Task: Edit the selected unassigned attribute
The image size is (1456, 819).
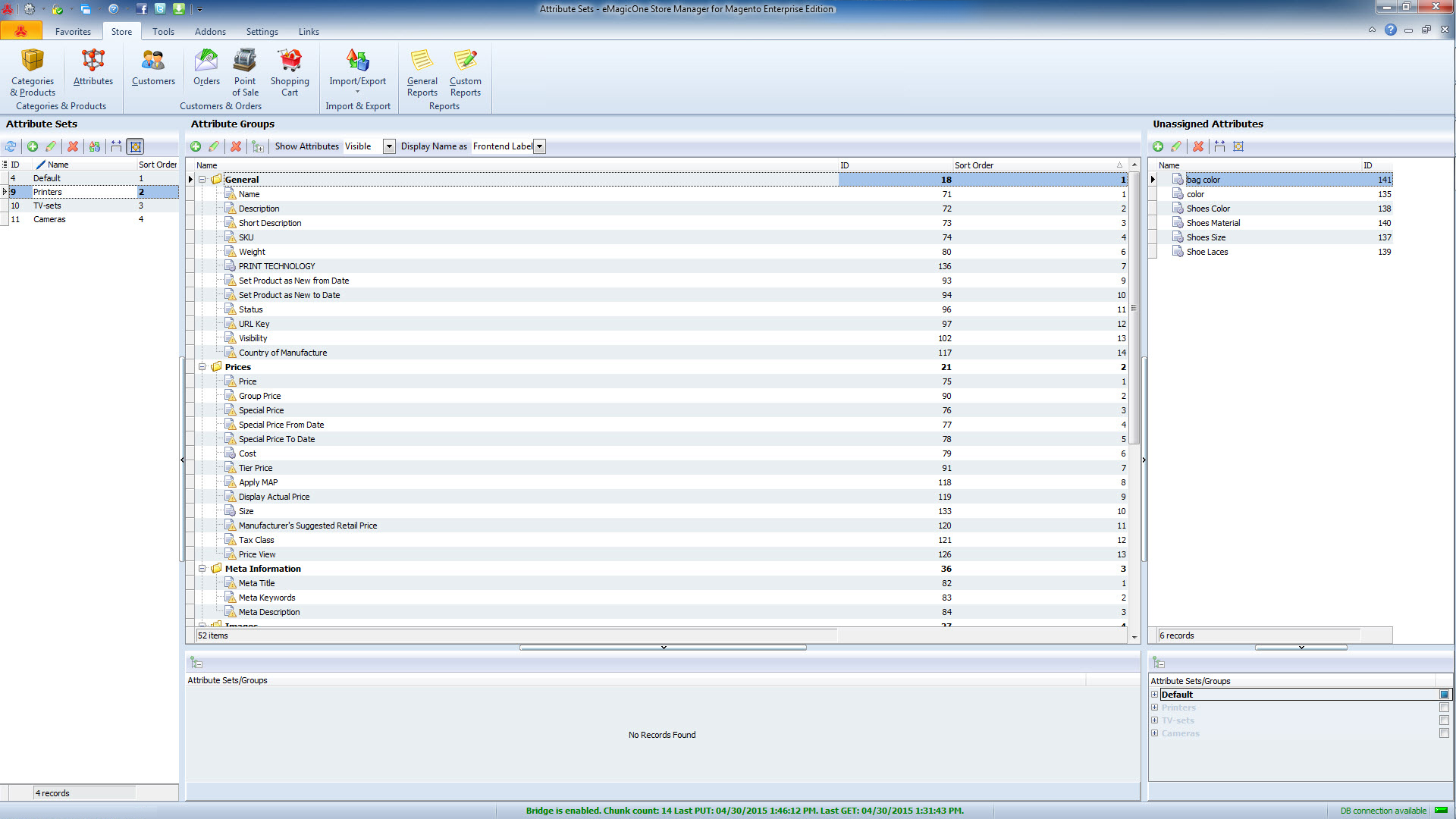Action: click(x=1176, y=146)
